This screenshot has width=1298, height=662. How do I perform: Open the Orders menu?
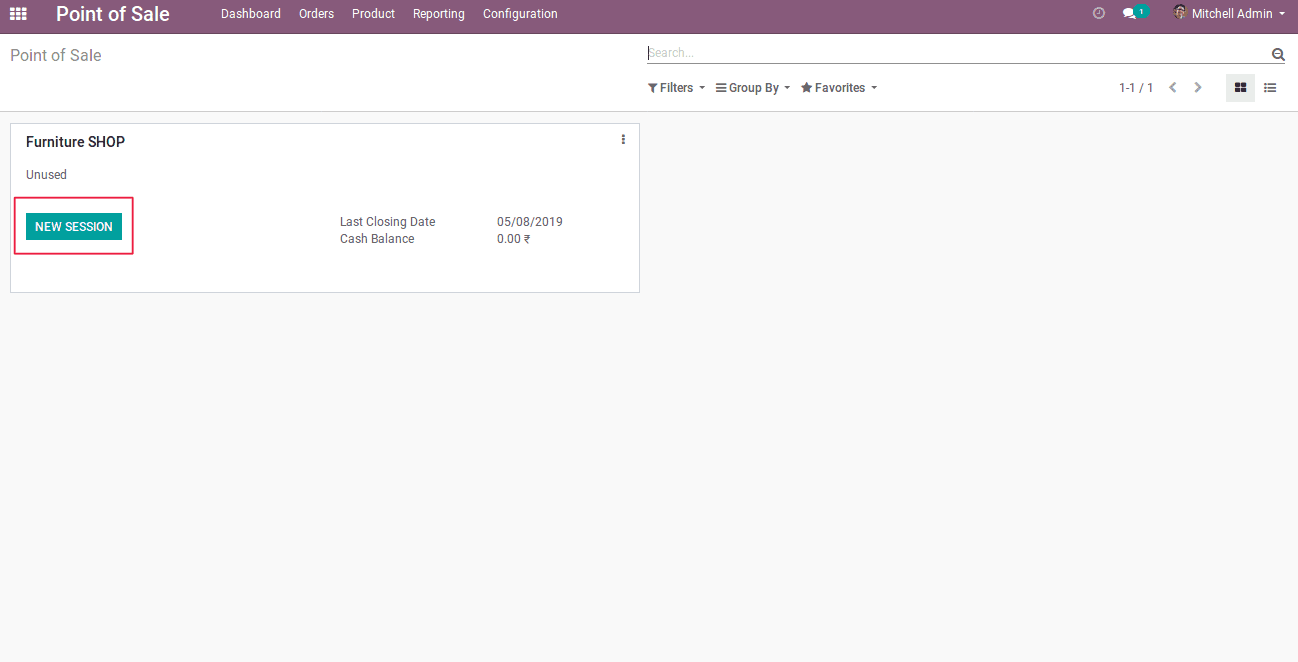point(316,14)
